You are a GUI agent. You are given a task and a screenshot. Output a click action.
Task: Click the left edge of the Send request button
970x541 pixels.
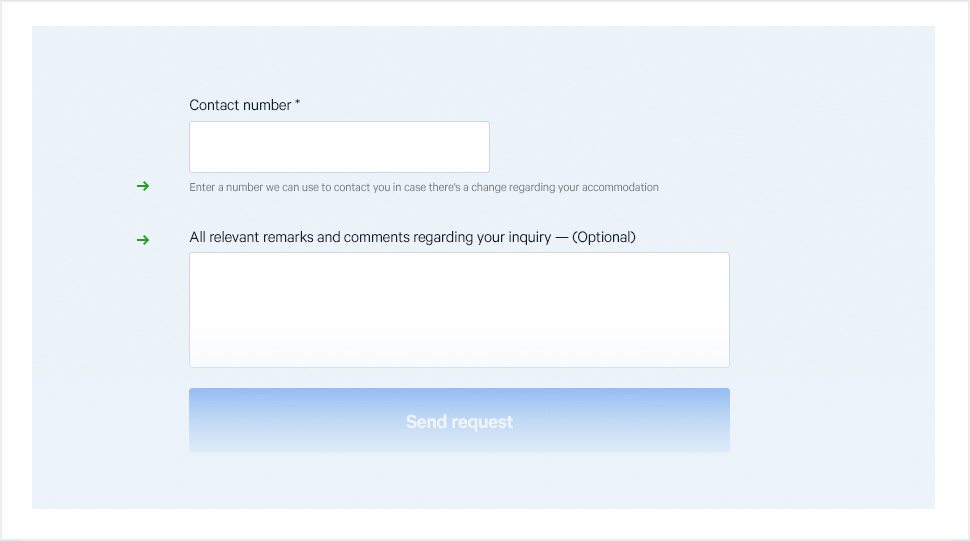pos(193,420)
